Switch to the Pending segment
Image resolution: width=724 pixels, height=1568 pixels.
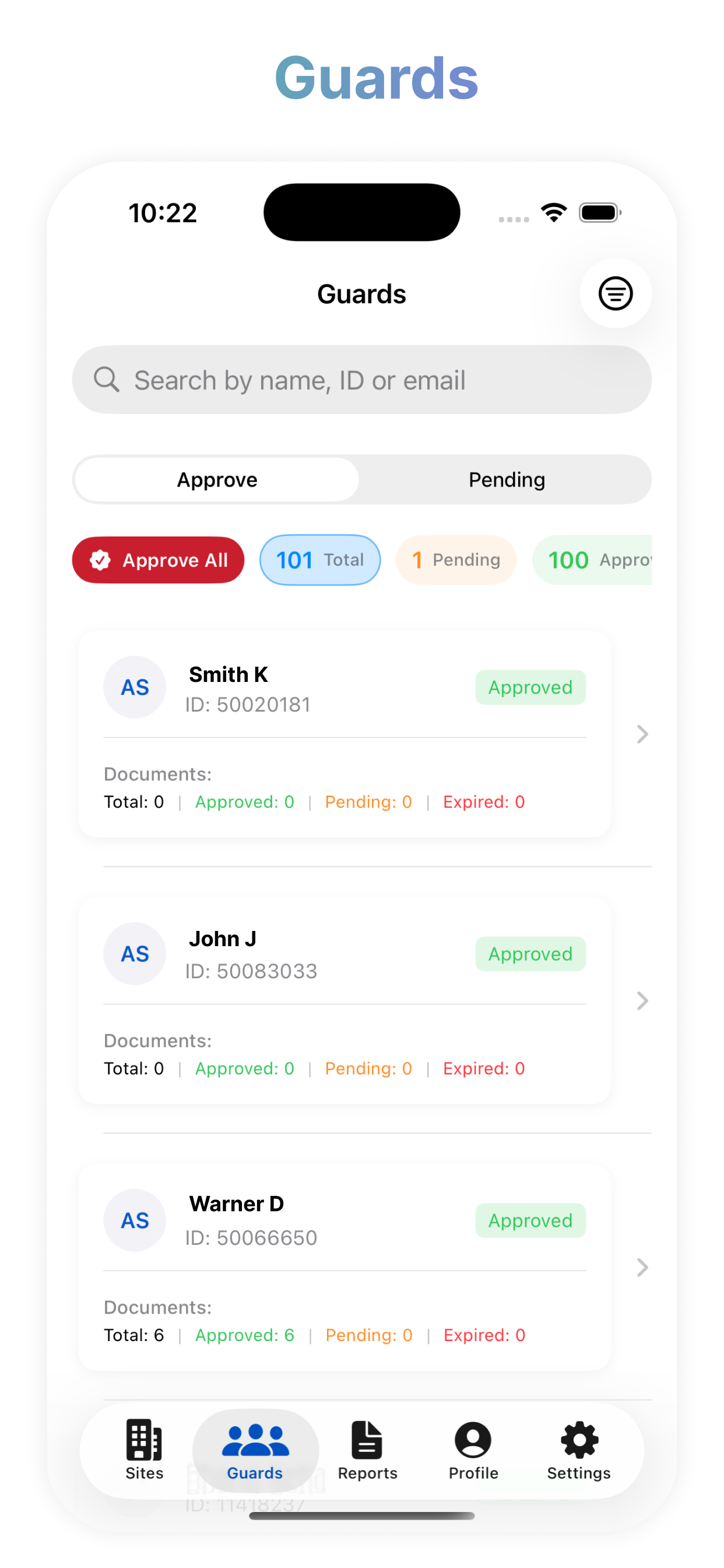[x=506, y=480]
